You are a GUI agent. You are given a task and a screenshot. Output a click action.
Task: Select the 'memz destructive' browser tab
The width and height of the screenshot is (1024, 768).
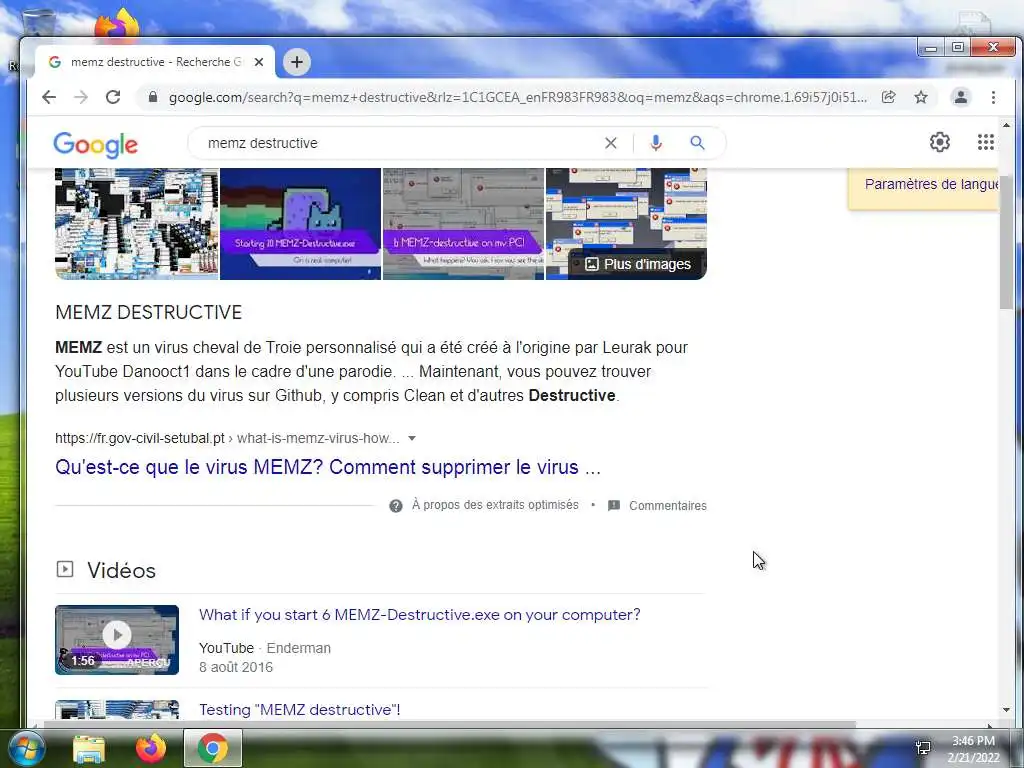155,62
